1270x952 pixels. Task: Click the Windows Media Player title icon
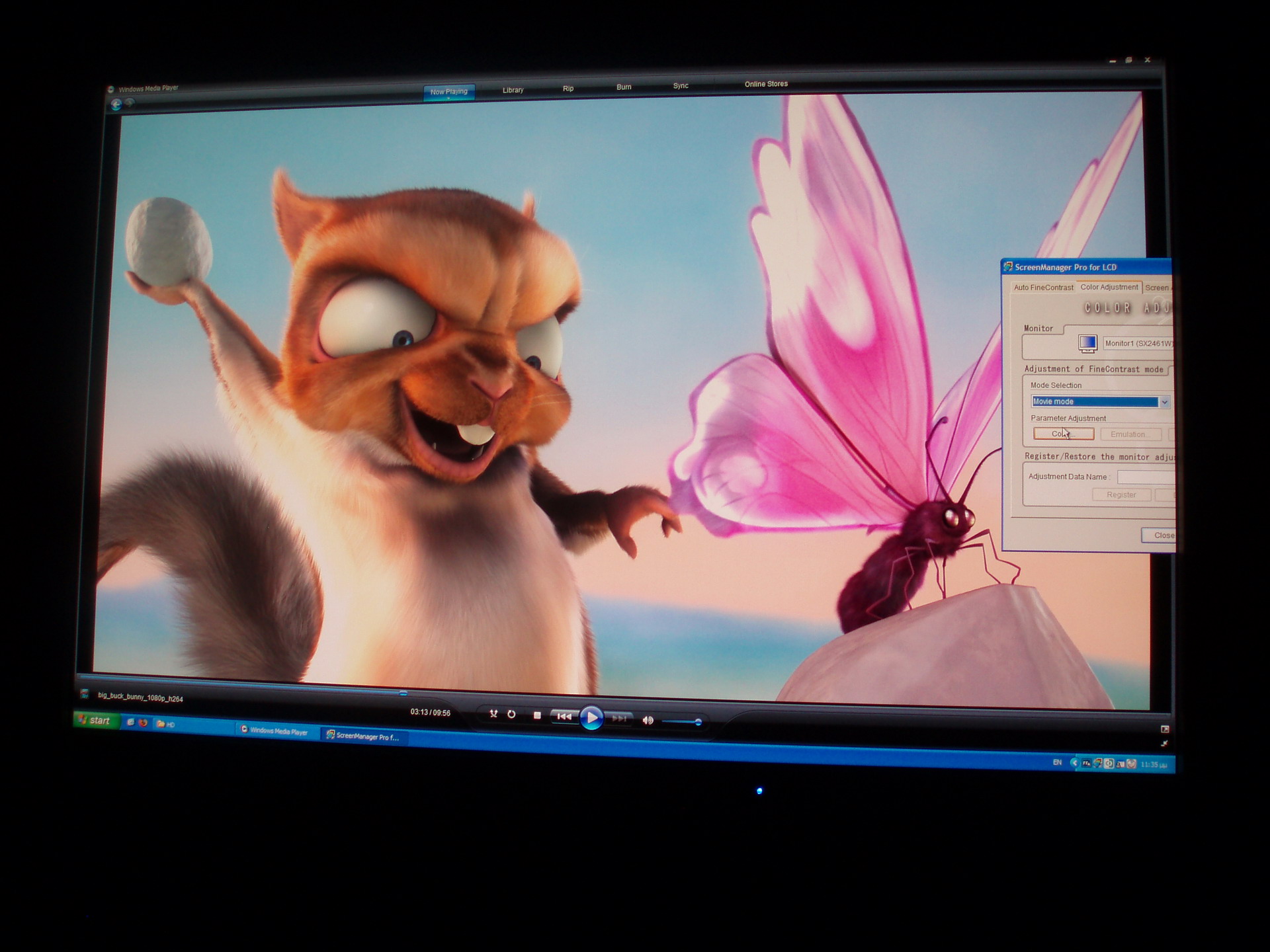111,89
